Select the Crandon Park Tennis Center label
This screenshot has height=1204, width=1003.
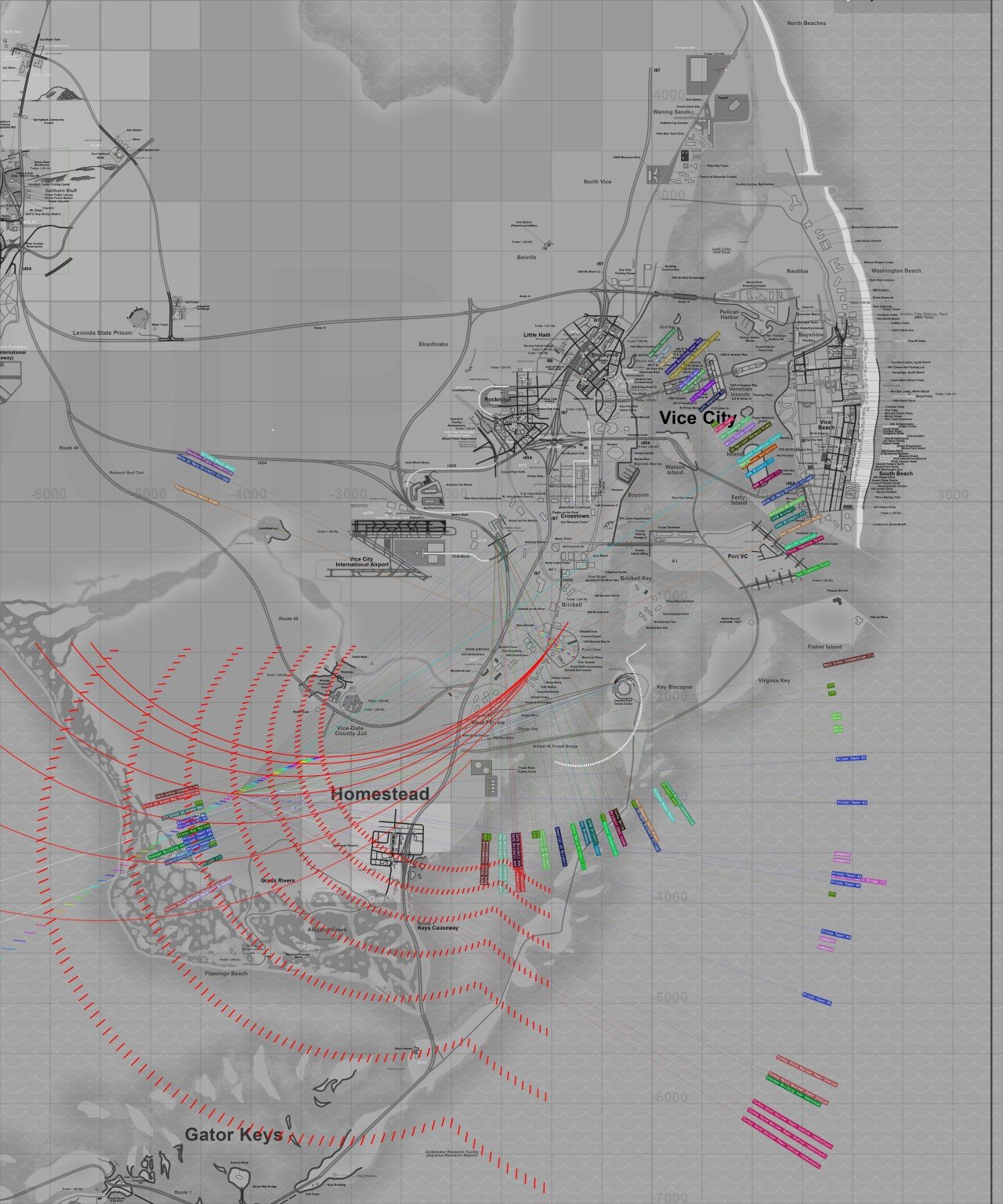click(622, 702)
